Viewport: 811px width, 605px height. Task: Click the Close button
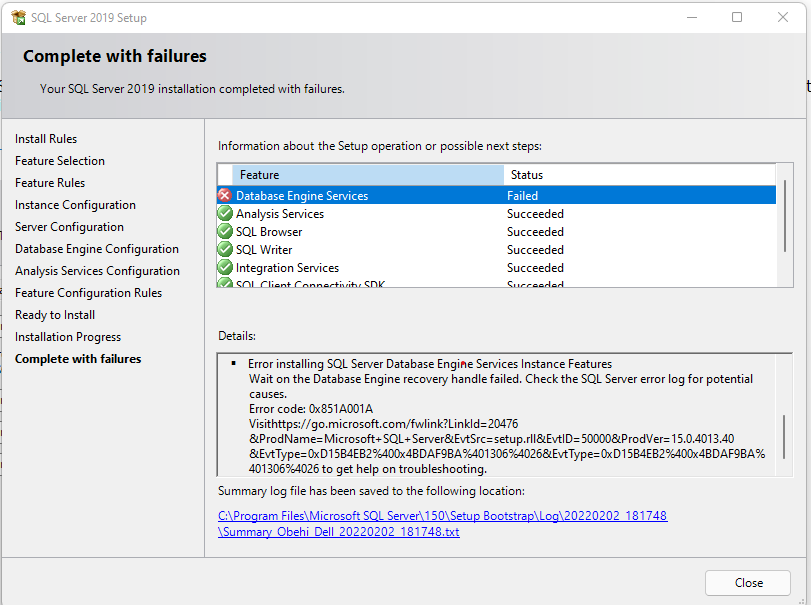(x=747, y=583)
